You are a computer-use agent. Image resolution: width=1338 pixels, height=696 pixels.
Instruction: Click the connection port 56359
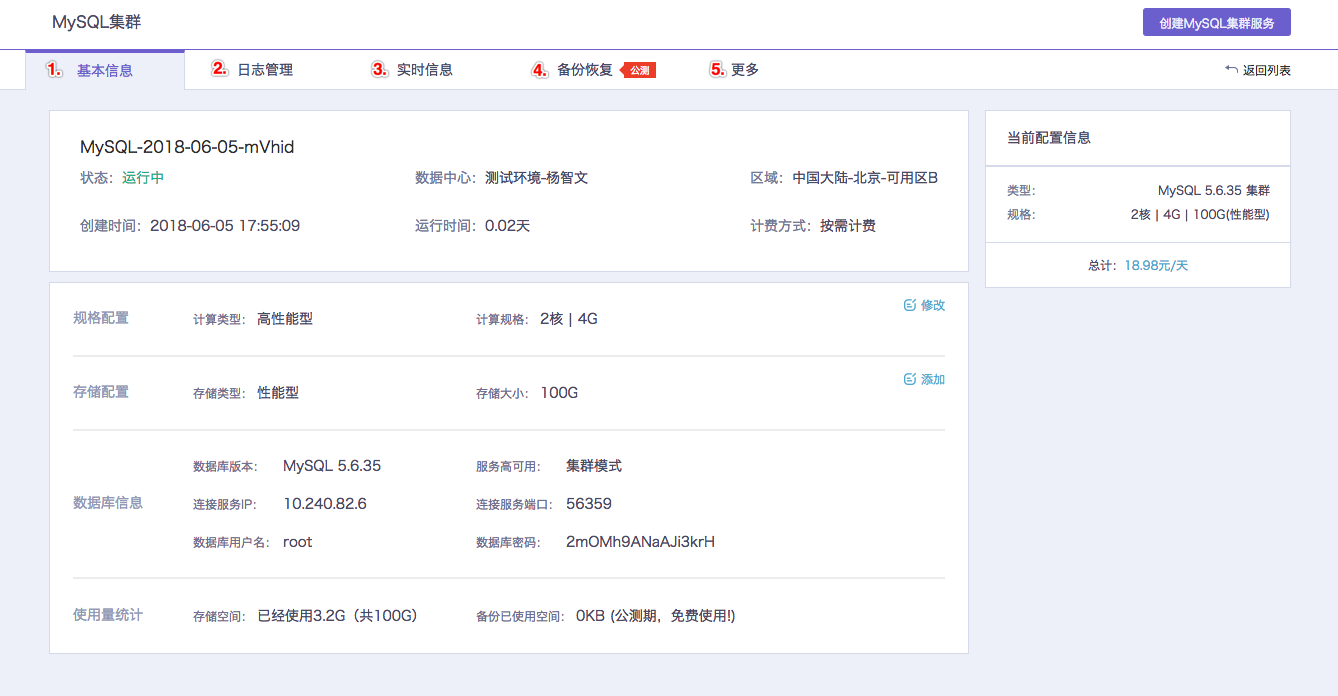coord(589,504)
